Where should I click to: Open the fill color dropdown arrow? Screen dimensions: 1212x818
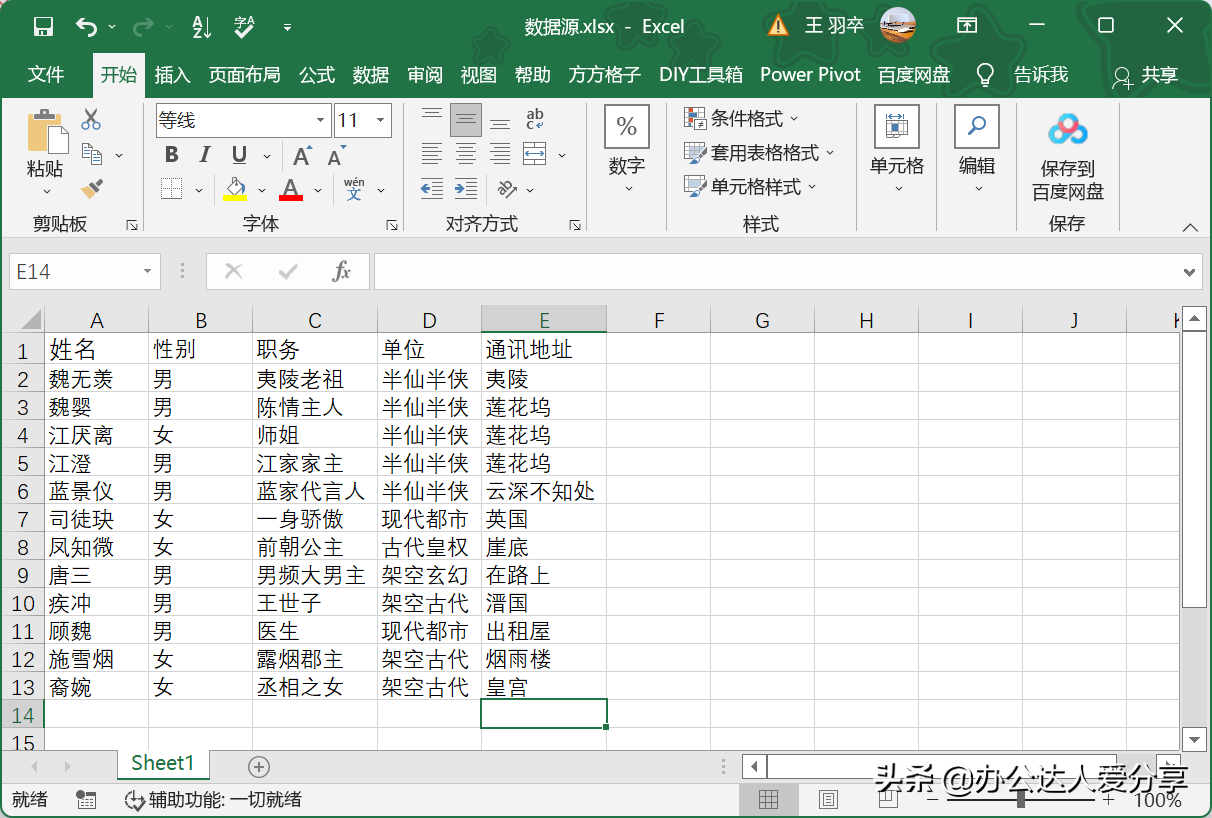pos(263,189)
